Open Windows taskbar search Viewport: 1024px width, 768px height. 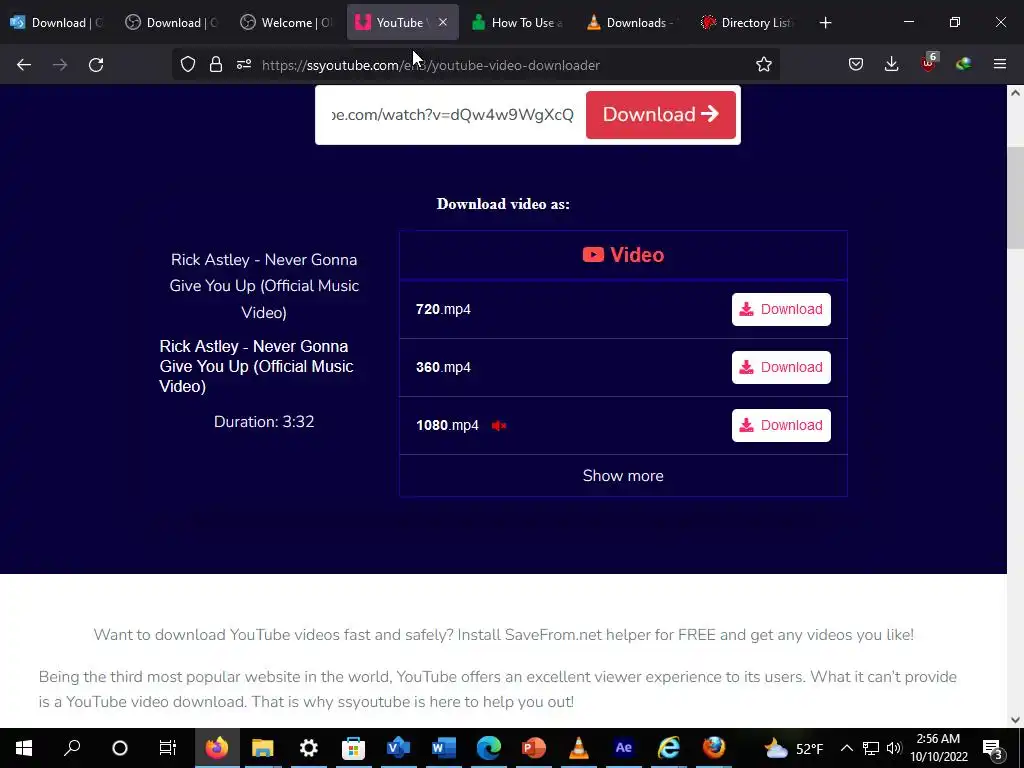72,748
